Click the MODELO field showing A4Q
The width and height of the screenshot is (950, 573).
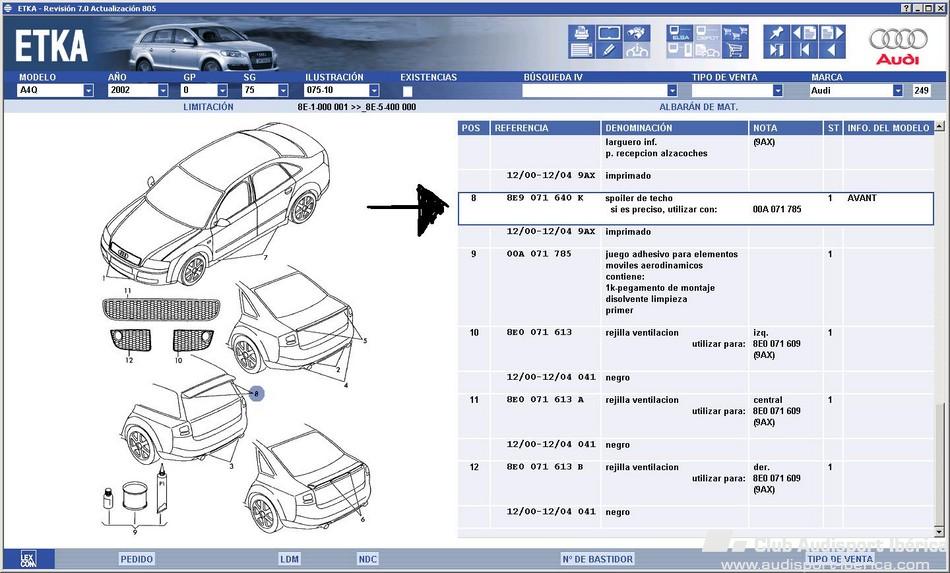(x=50, y=90)
